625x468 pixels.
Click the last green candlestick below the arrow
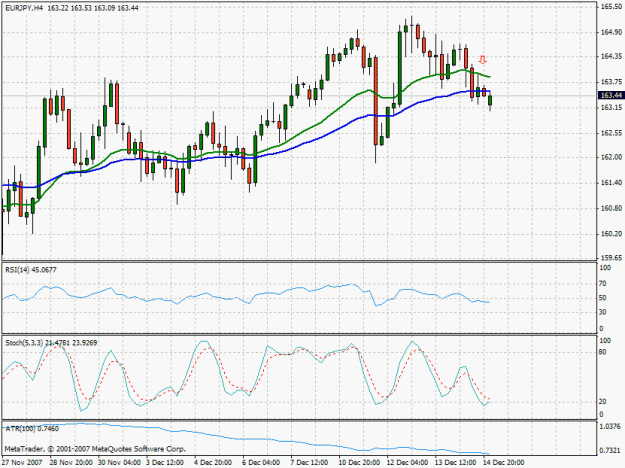(x=490, y=101)
